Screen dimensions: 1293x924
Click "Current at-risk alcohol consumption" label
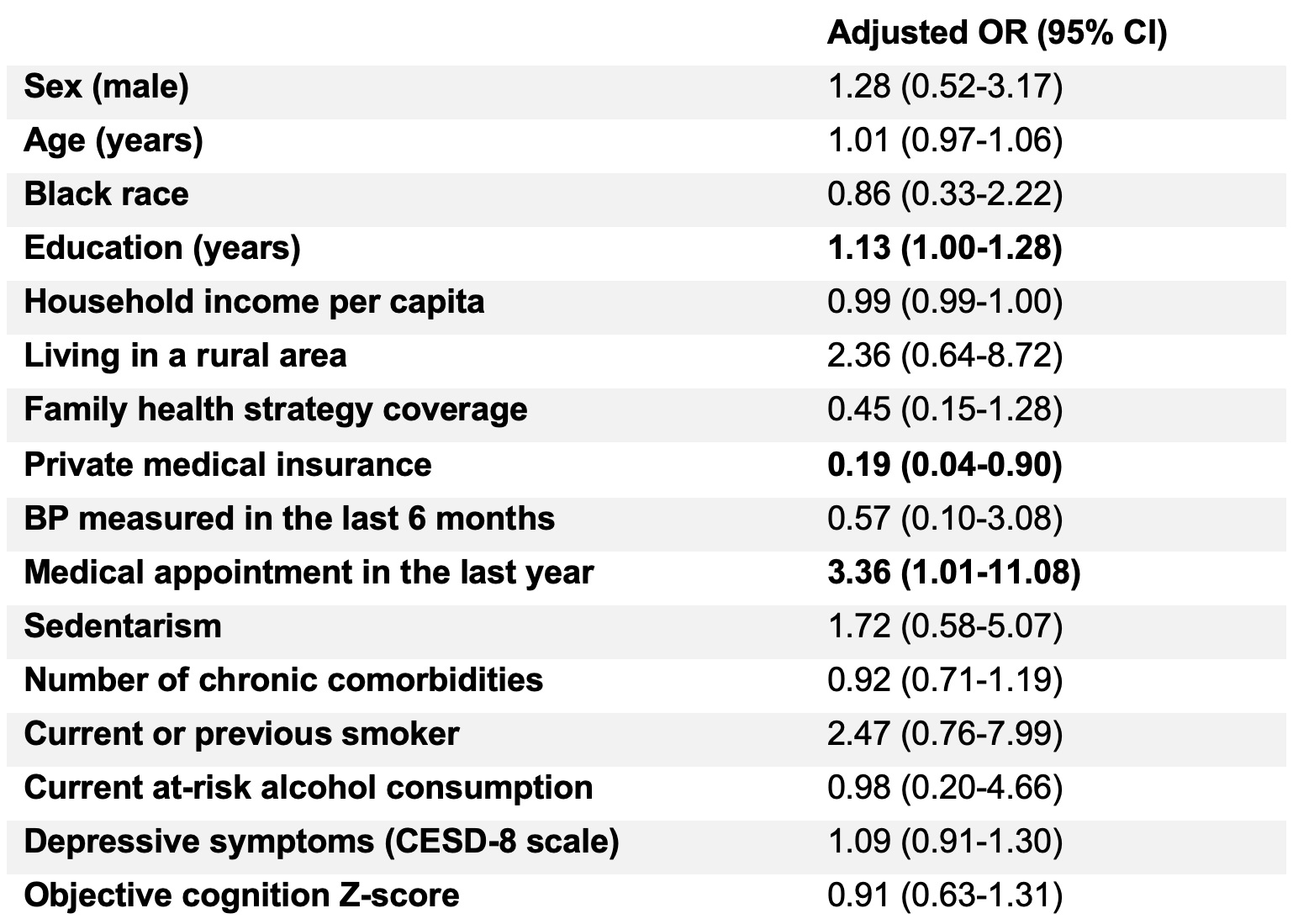(309, 788)
